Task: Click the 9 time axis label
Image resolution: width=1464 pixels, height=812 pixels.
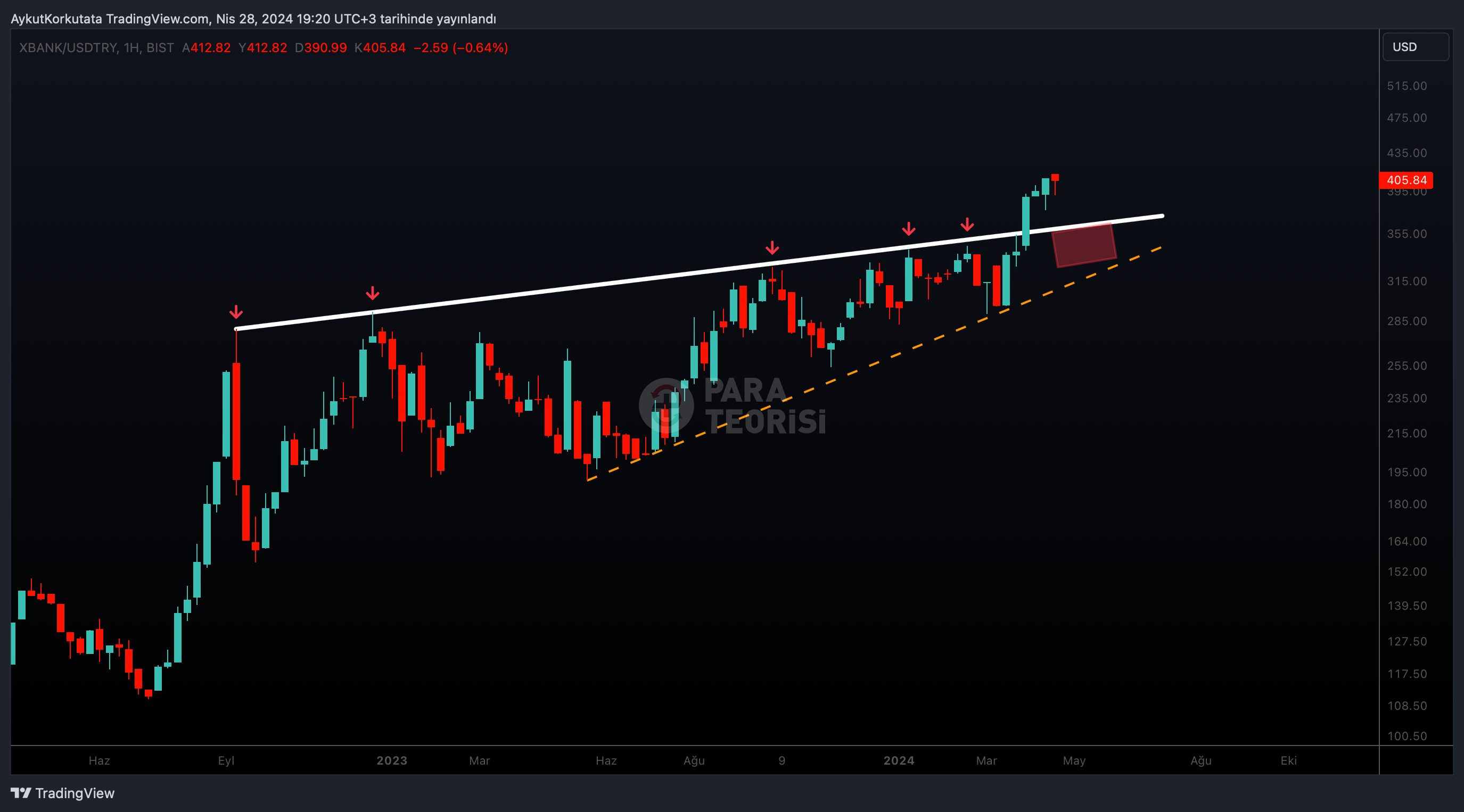Action: coord(782,761)
